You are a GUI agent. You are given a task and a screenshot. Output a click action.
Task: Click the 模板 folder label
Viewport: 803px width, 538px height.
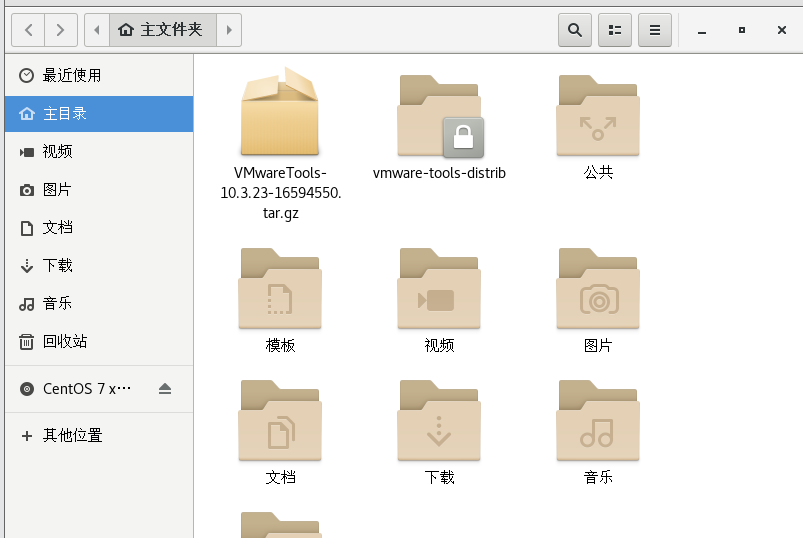tap(281, 346)
